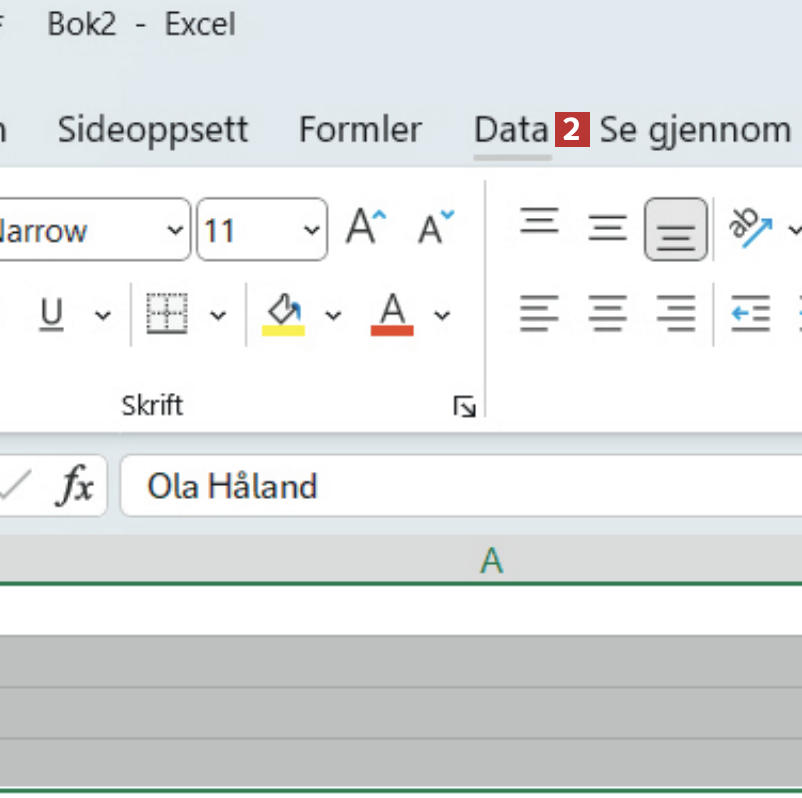Expand the fill color dropdown arrow
Viewport: 802px width, 798px height.
click(333, 316)
